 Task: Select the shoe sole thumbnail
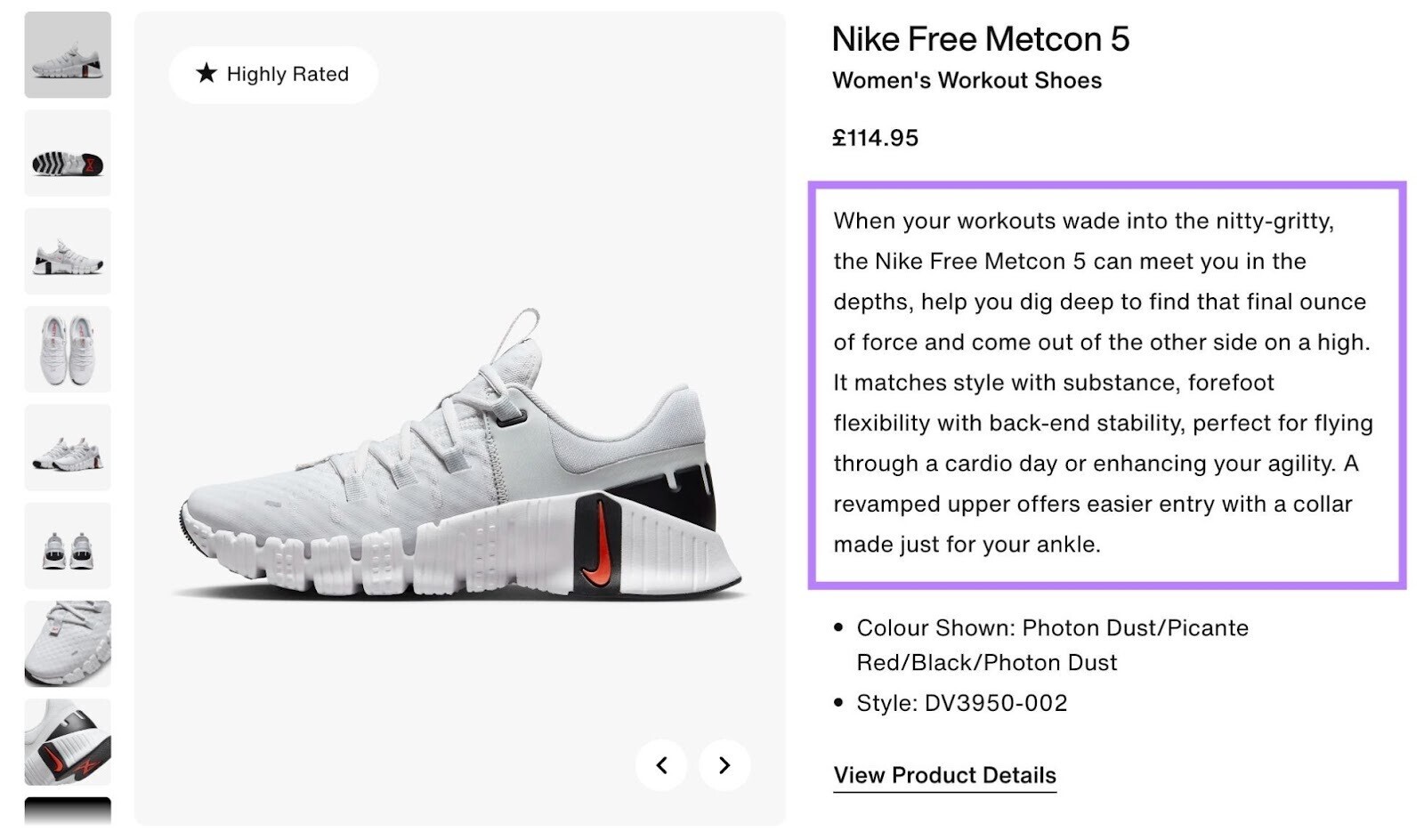(x=68, y=153)
